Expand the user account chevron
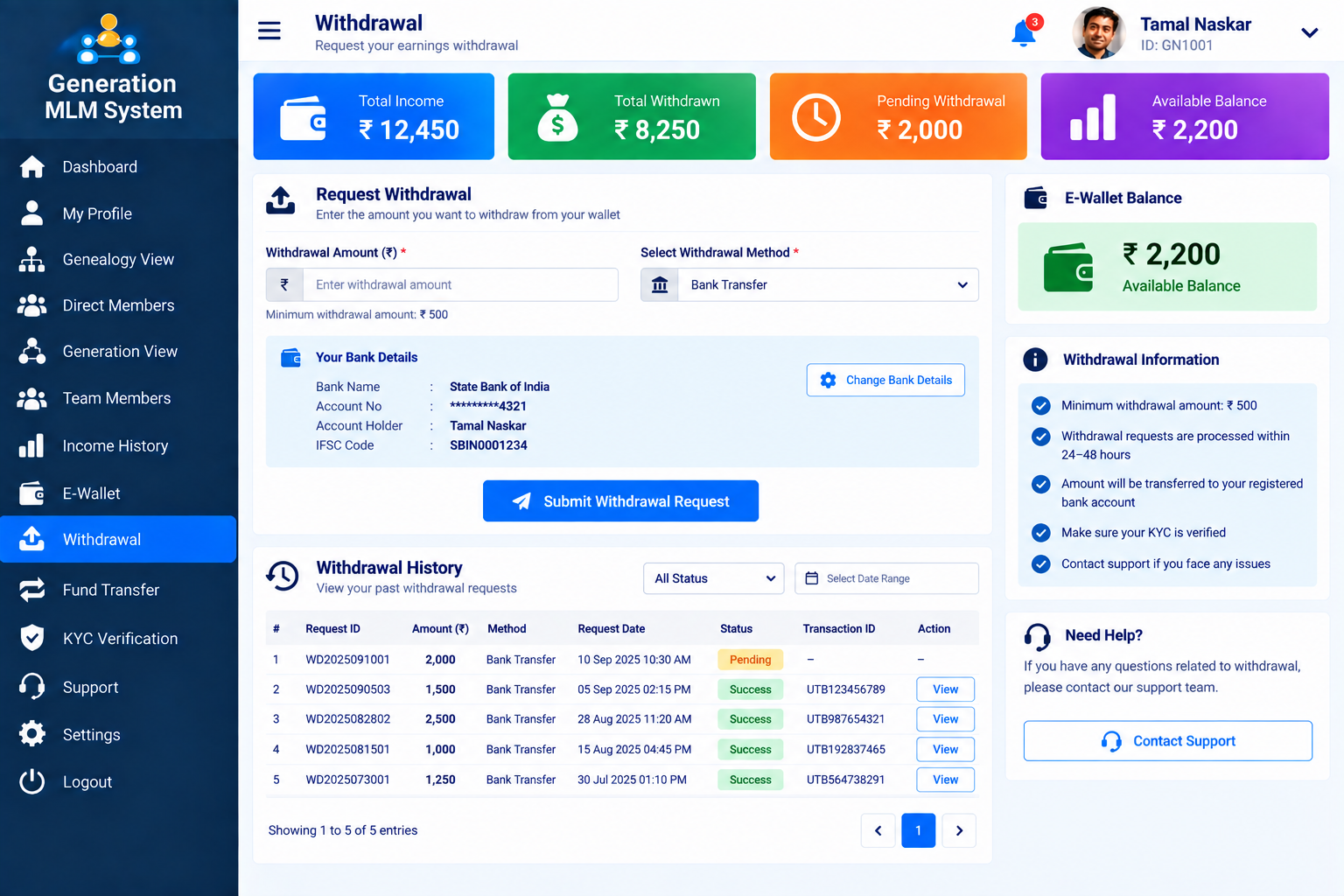 coord(1309,33)
